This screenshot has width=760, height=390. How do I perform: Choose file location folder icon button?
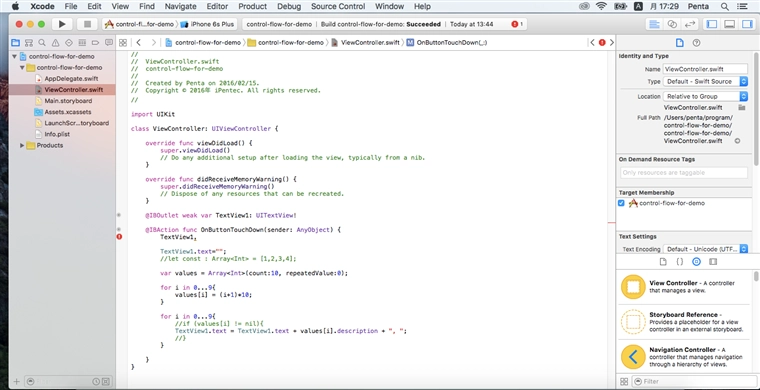coord(742,108)
